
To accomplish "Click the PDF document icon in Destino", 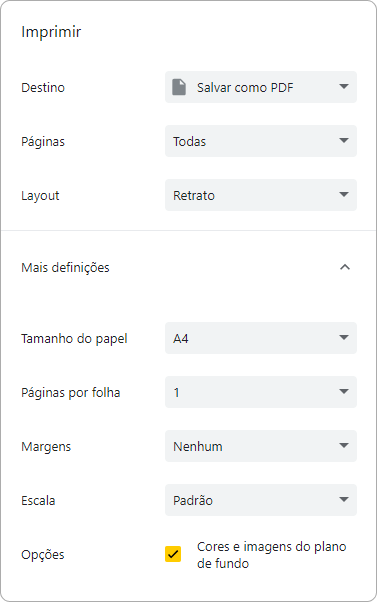I will point(179,87).
